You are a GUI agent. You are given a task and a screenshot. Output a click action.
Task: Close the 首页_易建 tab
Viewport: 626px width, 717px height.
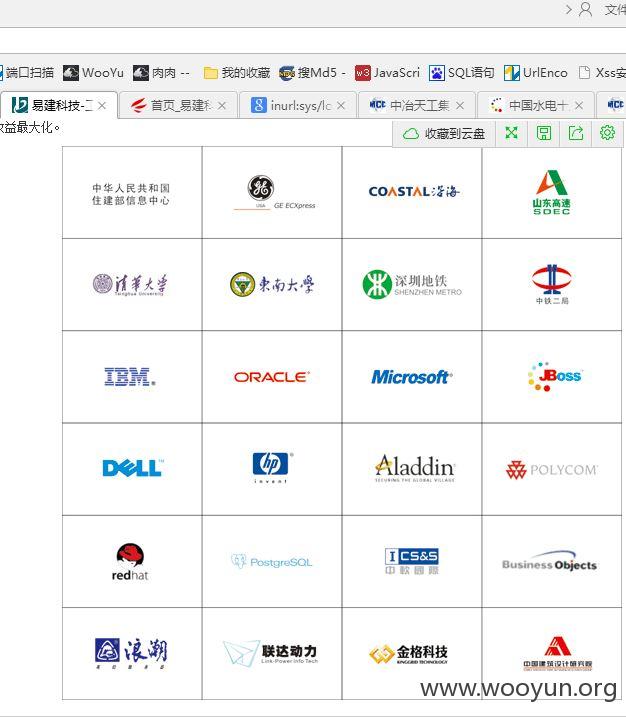click(222, 106)
